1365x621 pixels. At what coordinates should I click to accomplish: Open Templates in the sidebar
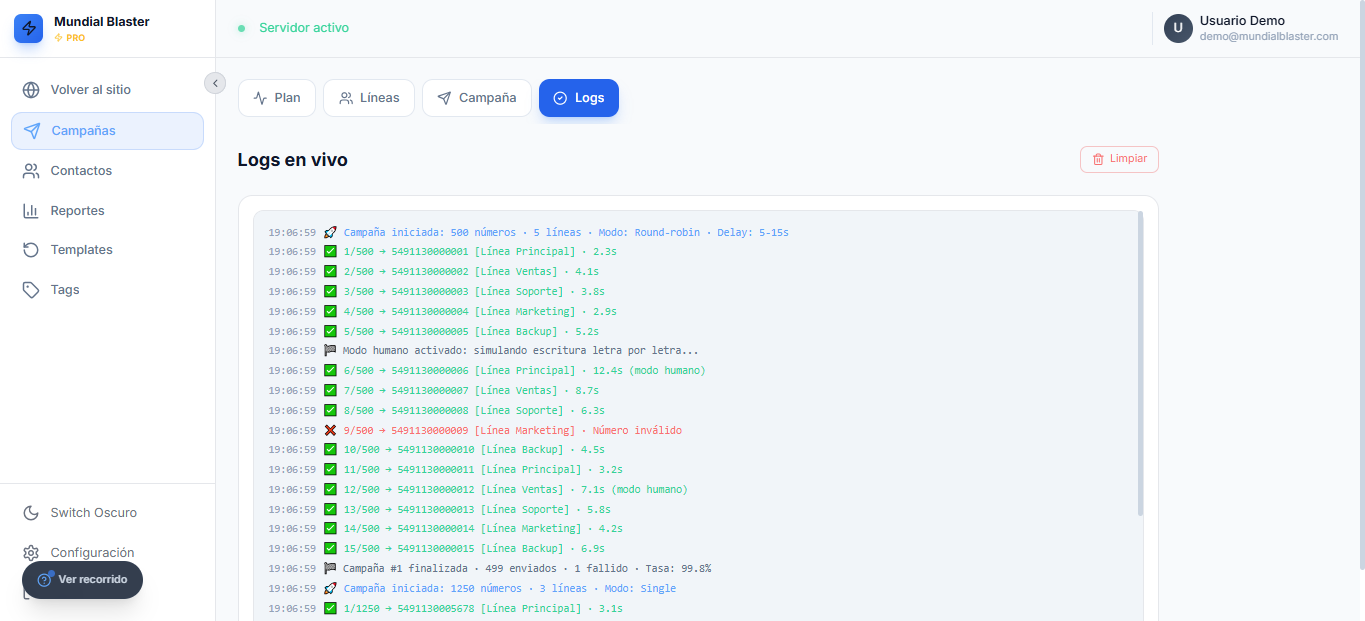pos(107,250)
